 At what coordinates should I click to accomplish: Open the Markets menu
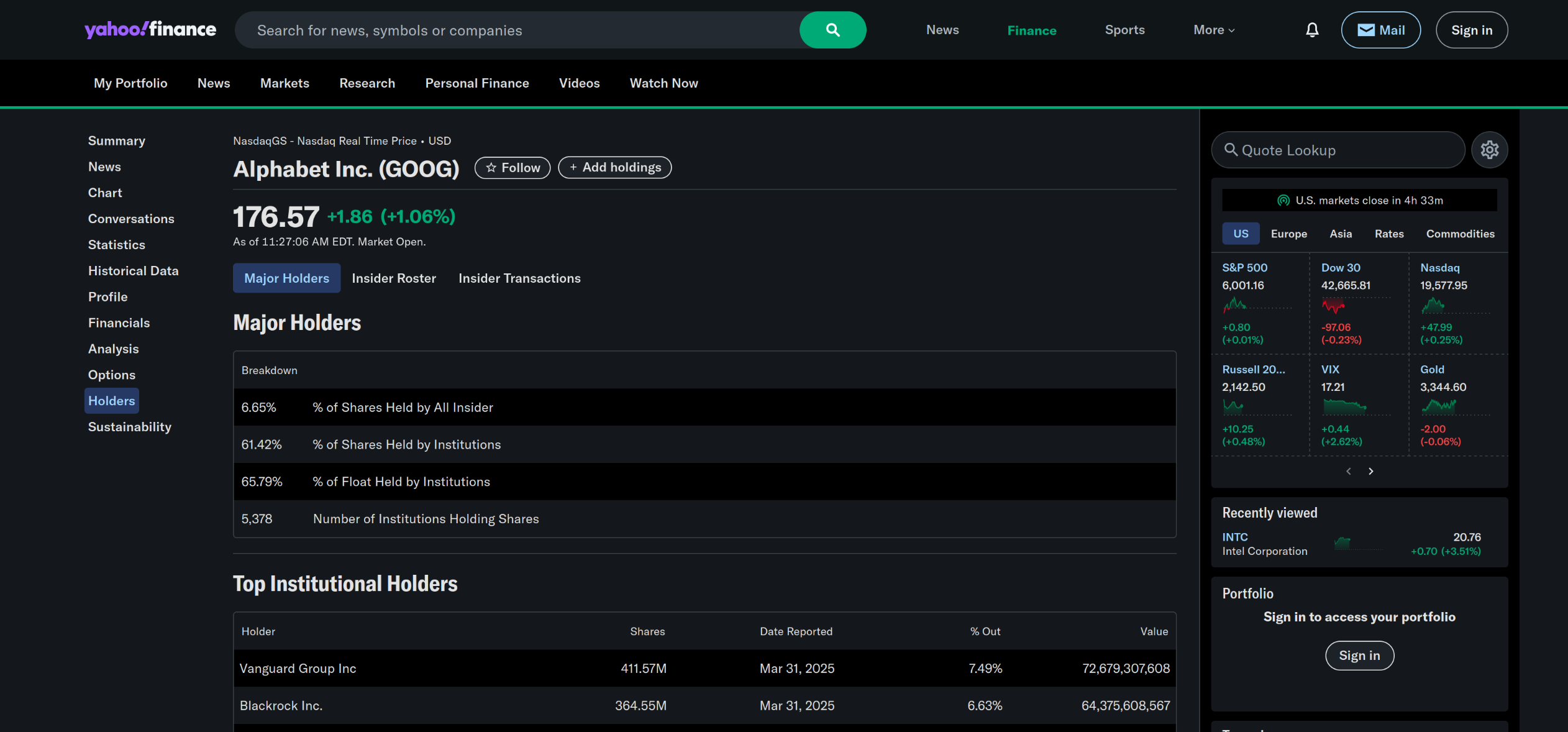pyautogui.click(x=285, y=83)
